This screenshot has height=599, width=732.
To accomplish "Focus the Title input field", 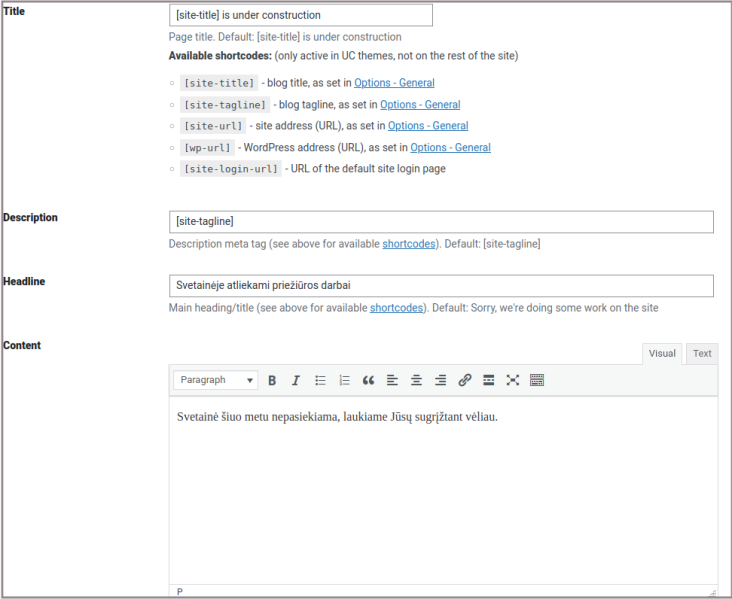I will 301,15.
